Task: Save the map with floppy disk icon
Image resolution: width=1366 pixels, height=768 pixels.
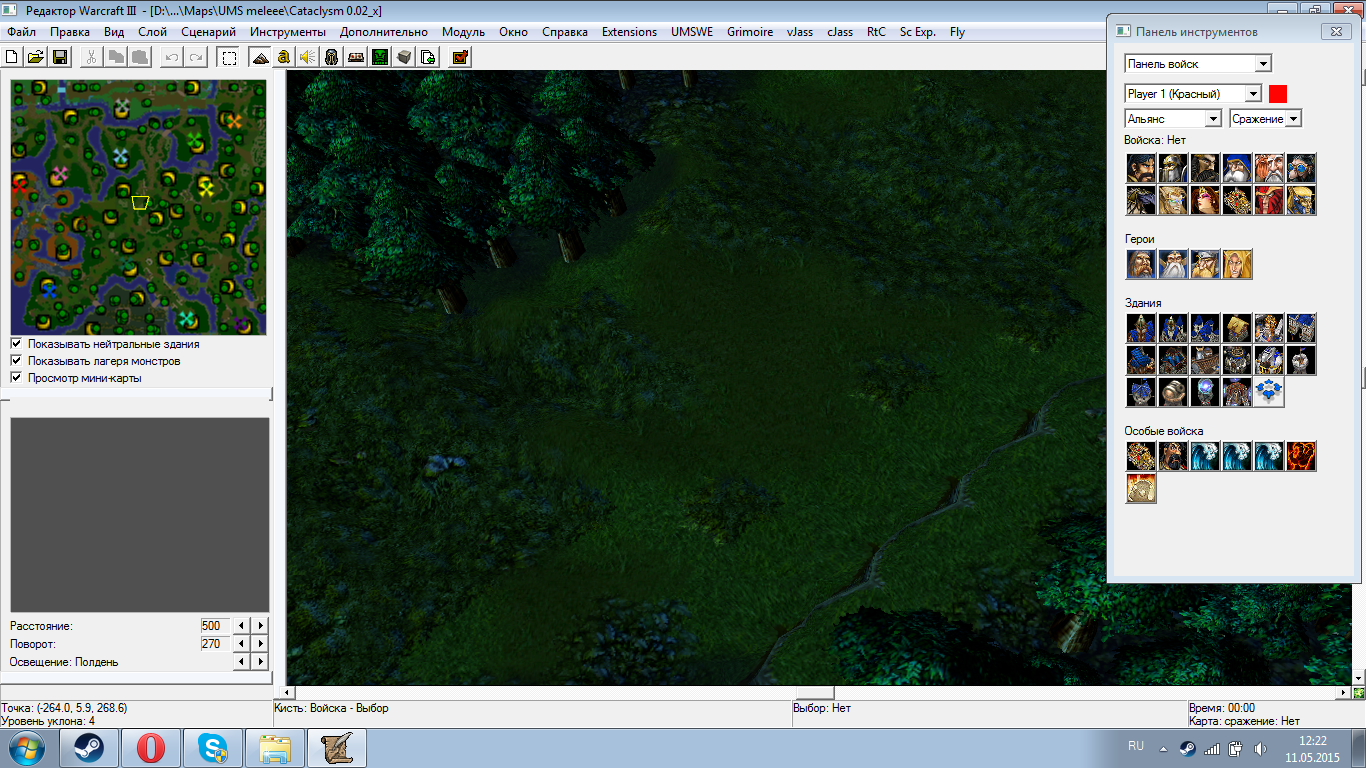Action: click(x=60, y=57)
